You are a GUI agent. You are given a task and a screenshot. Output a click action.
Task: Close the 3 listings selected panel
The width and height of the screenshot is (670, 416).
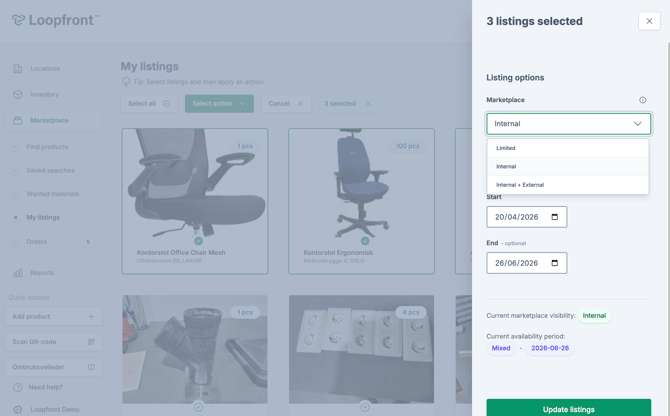tap(649, 21)
